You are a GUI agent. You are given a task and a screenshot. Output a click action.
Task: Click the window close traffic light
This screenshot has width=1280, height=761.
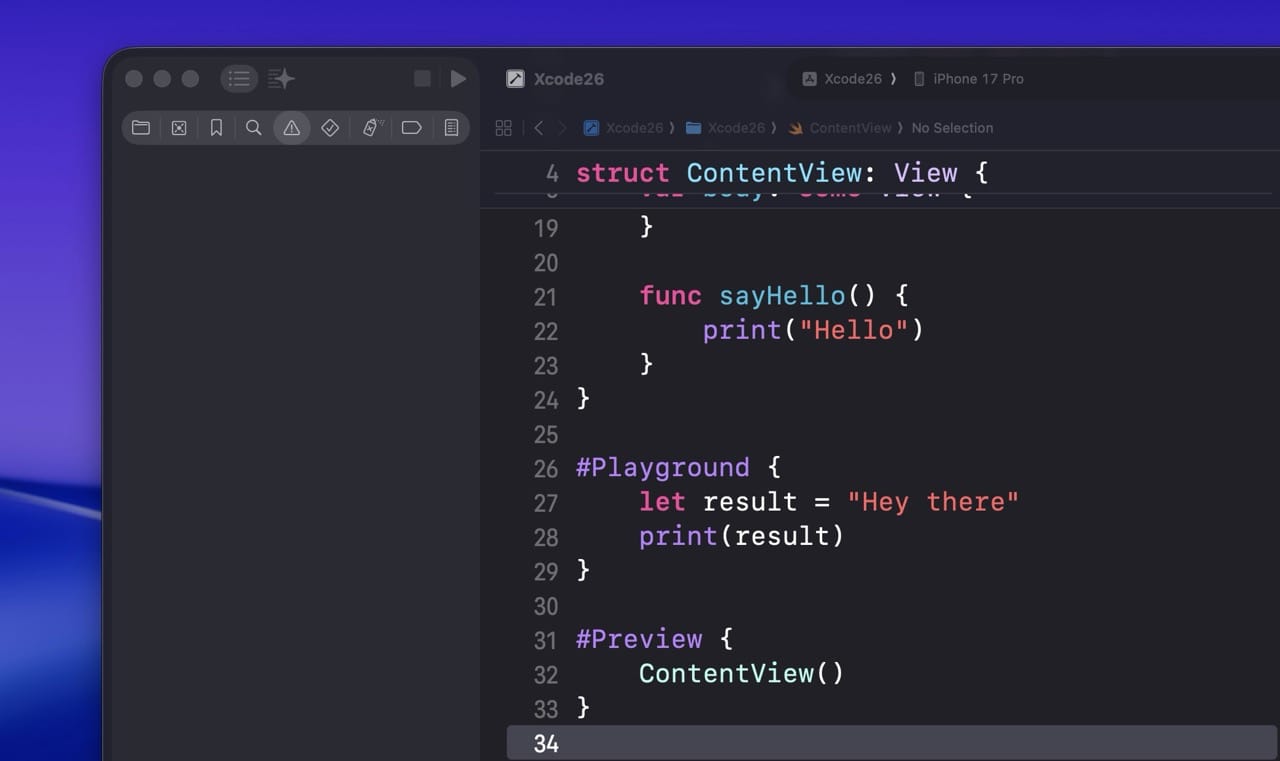134,79
